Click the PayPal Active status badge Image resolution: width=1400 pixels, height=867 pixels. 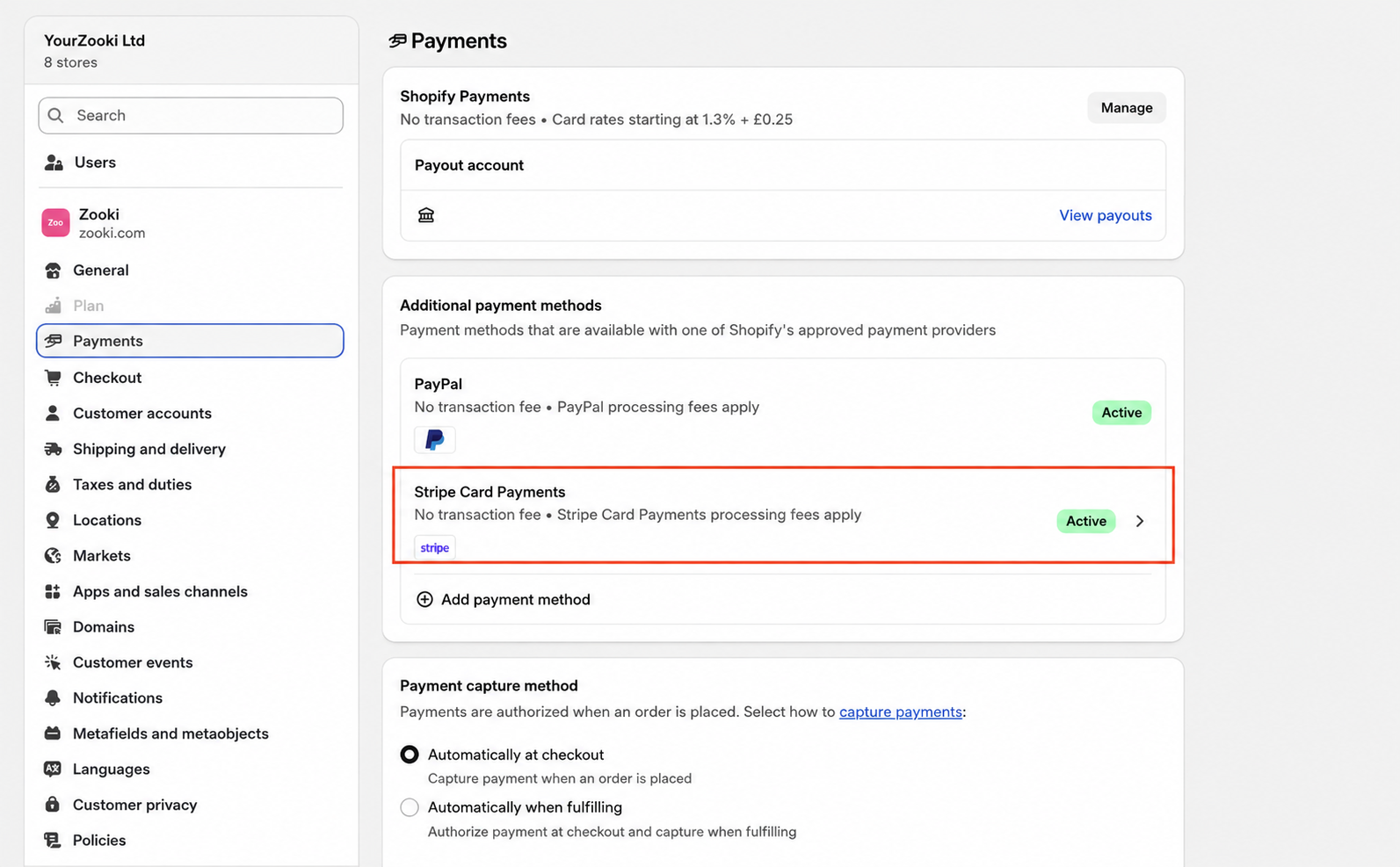[1121, 413]
